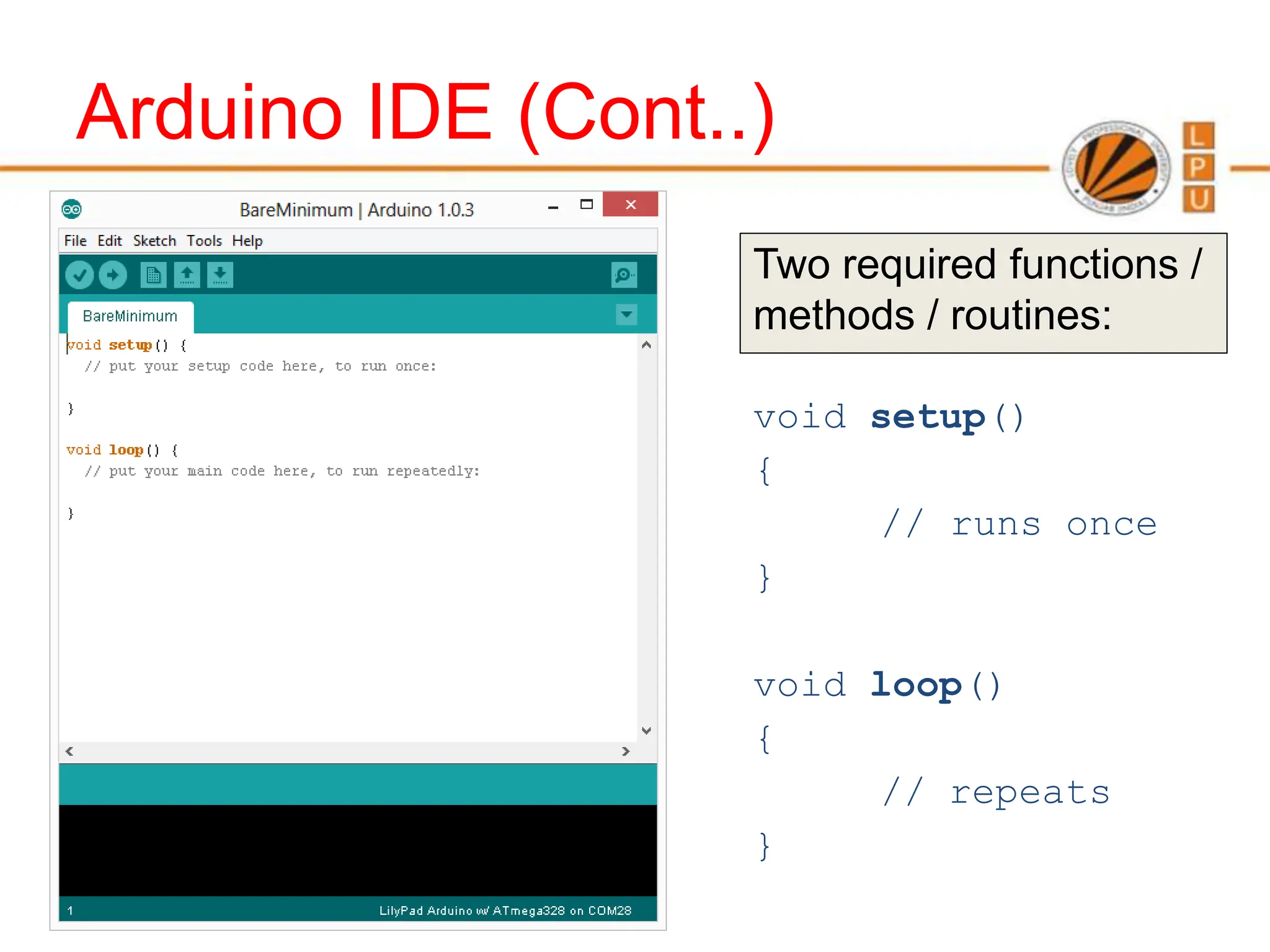
Task: Click the 'LilyPad Arduino w/ ATmega328 on COM28' status text
Action: tap(505, 910)
